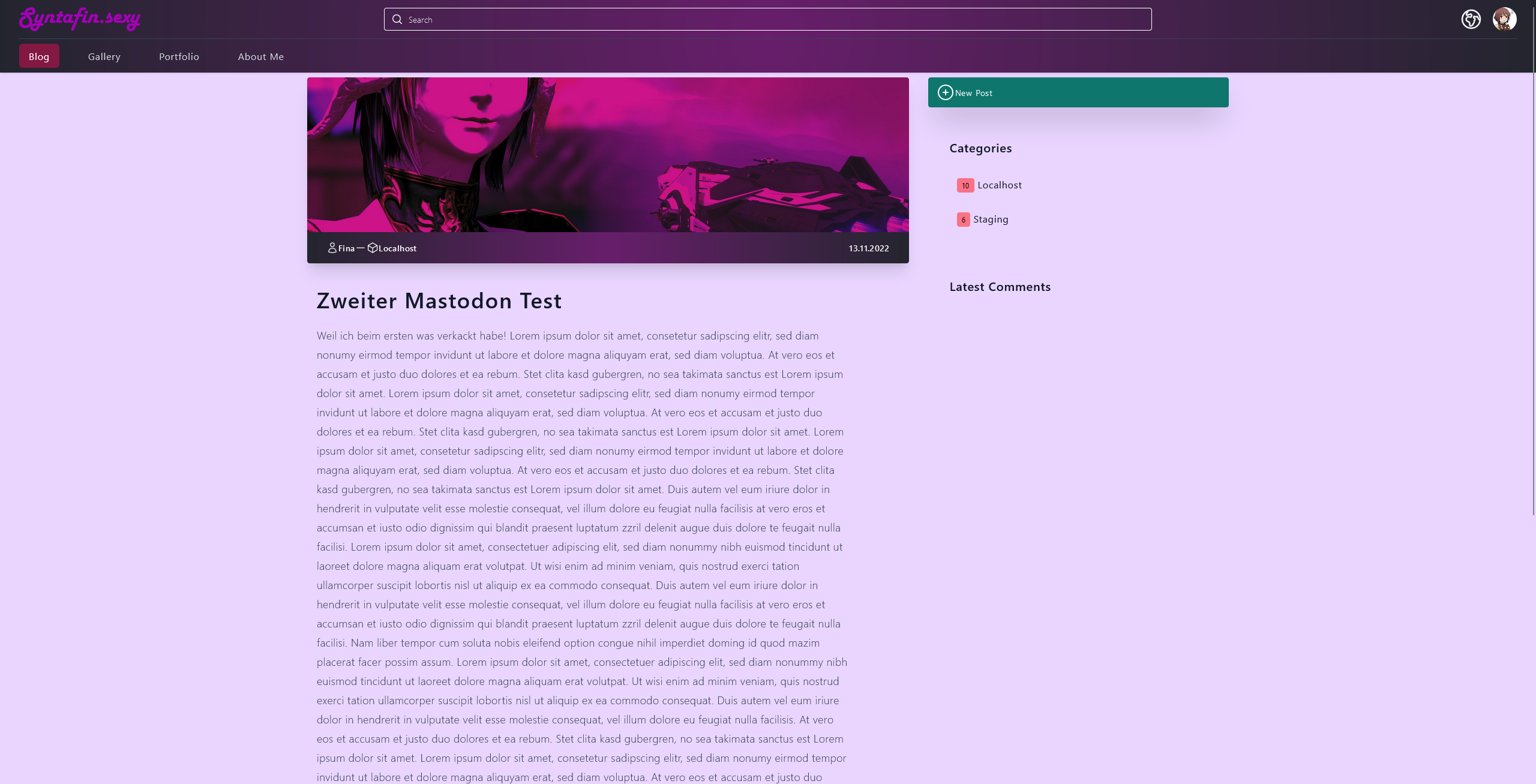Screen dimensions: 1536x784
Task: Open the About Me page
Action: pos(260,56)
